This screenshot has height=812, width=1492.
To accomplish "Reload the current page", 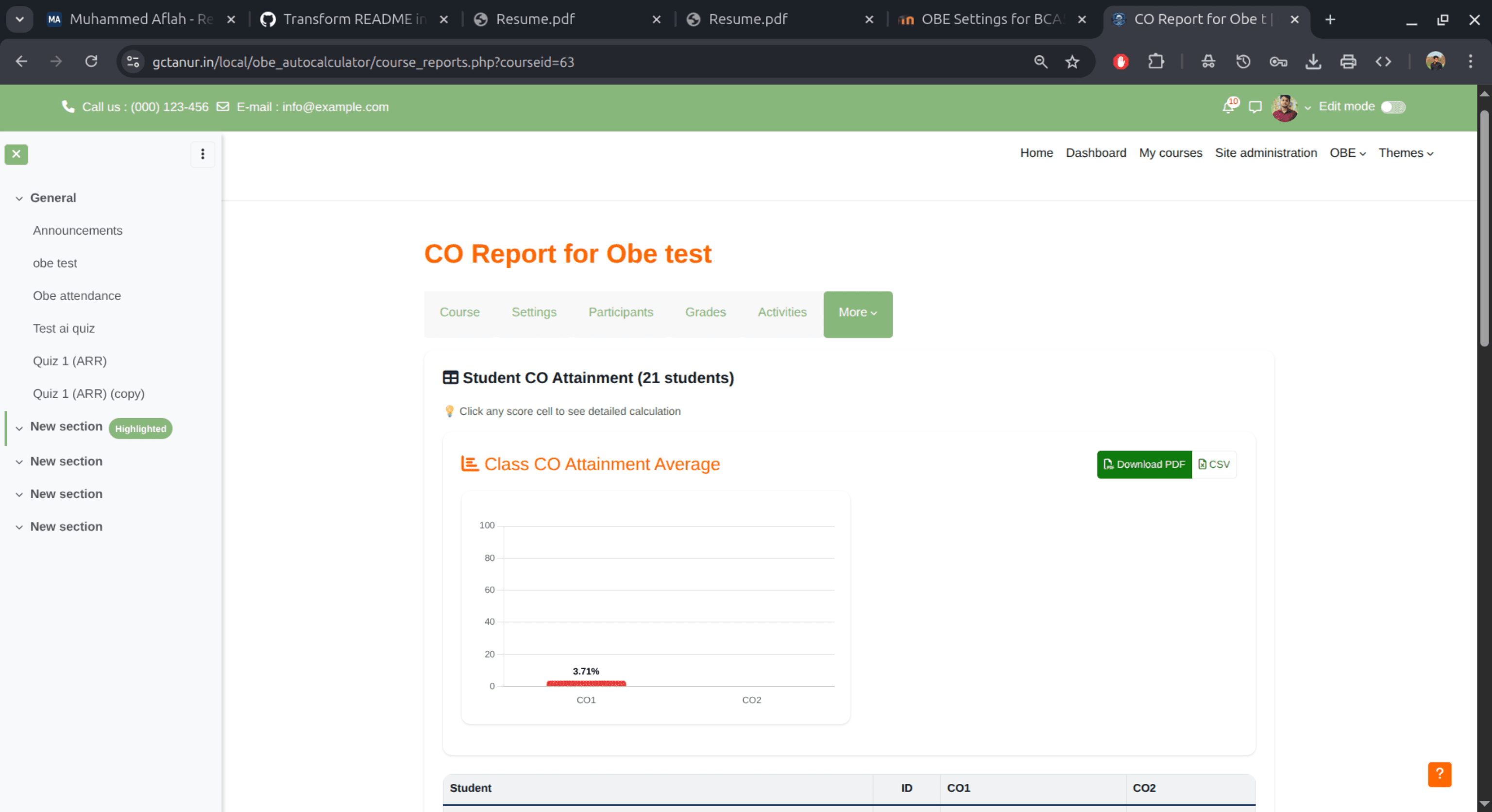I will [x=91, y=61].
